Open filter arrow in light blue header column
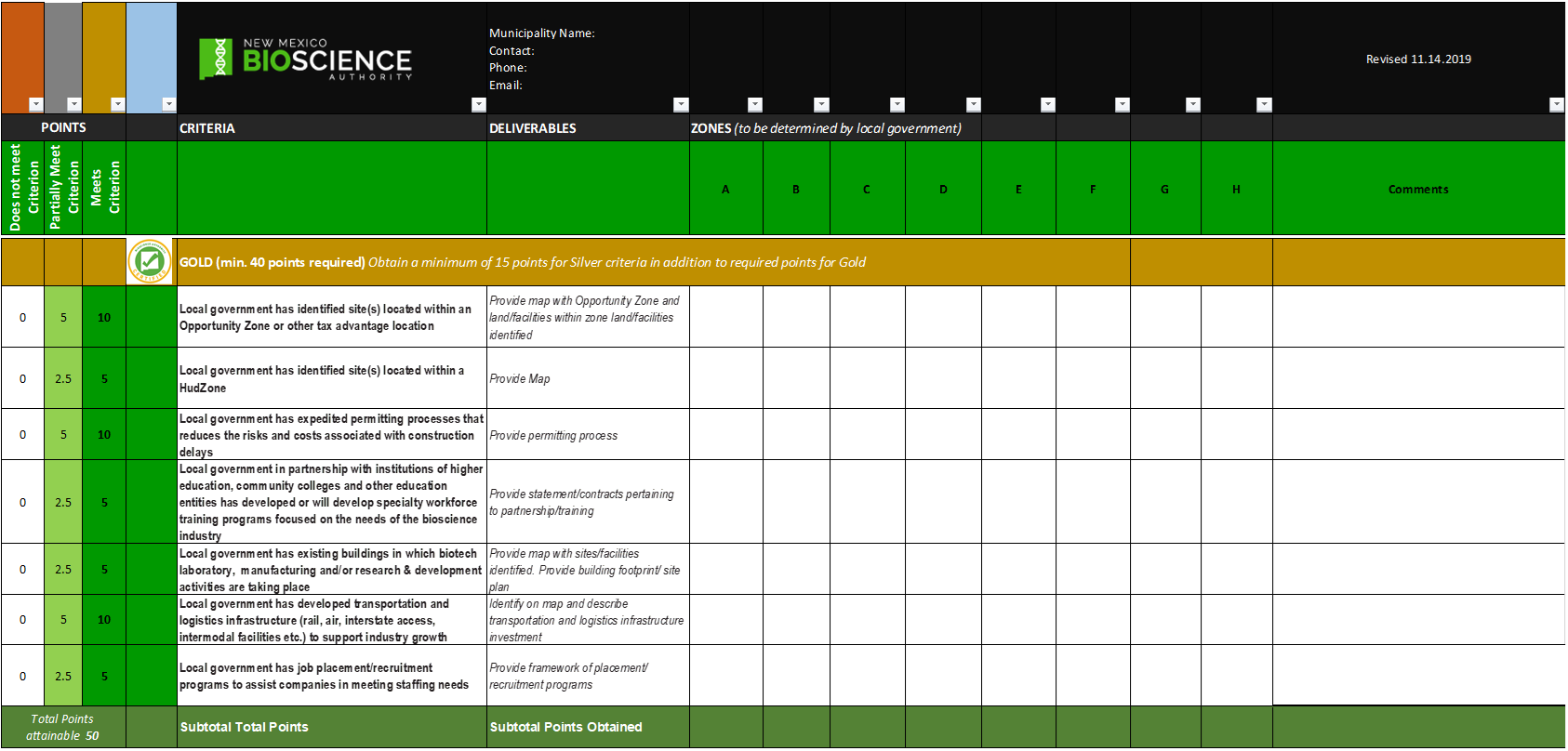The width and height of the screenshot is (1568, 751). tap(168, 104)
